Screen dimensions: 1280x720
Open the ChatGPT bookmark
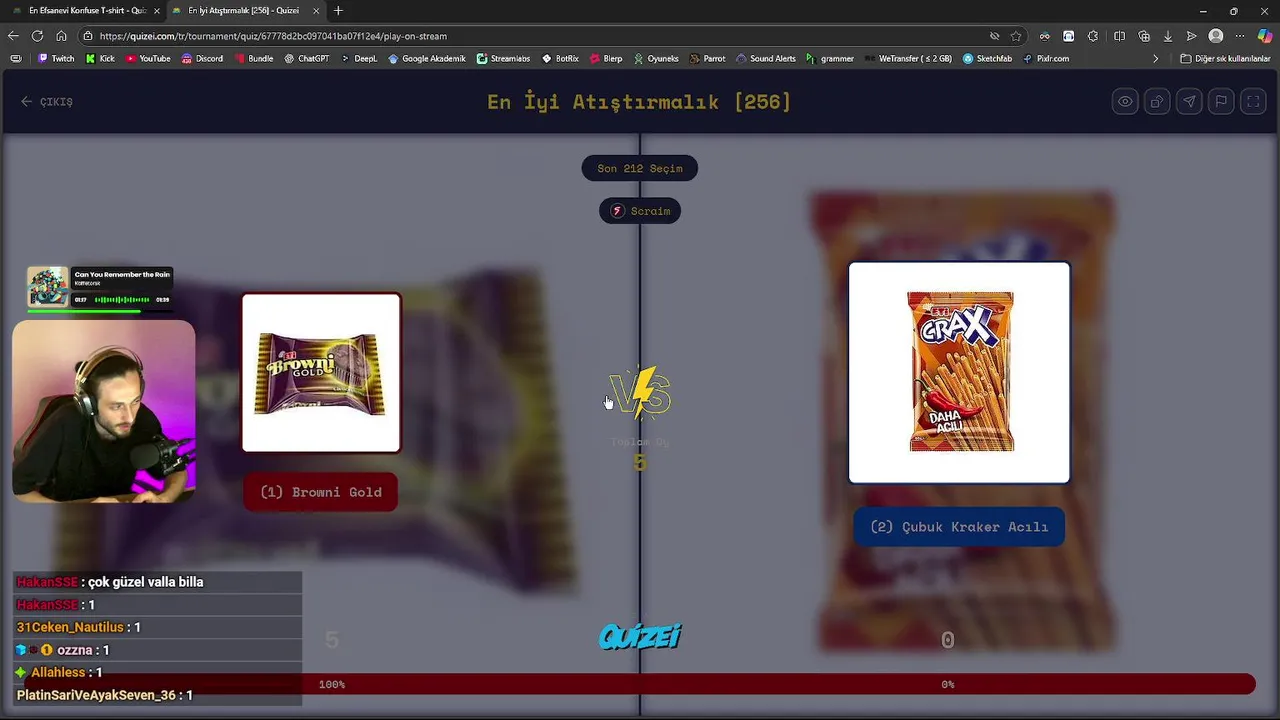pyautogui.click(x=307, y=58)
